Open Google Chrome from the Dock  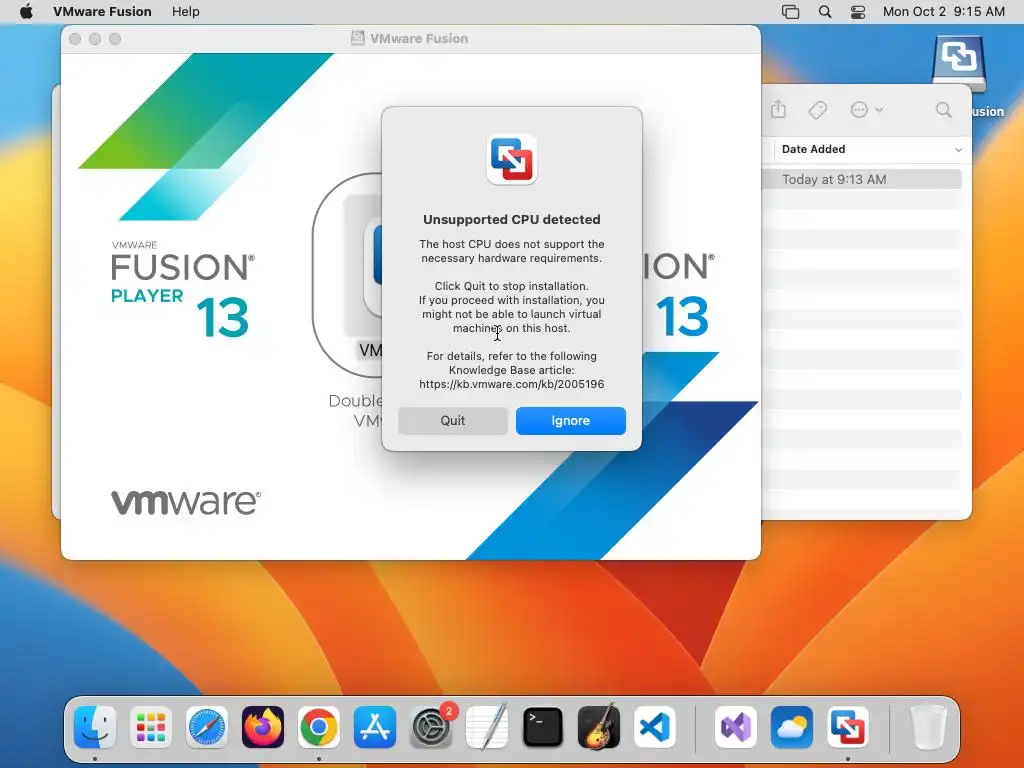pos(319,727)
